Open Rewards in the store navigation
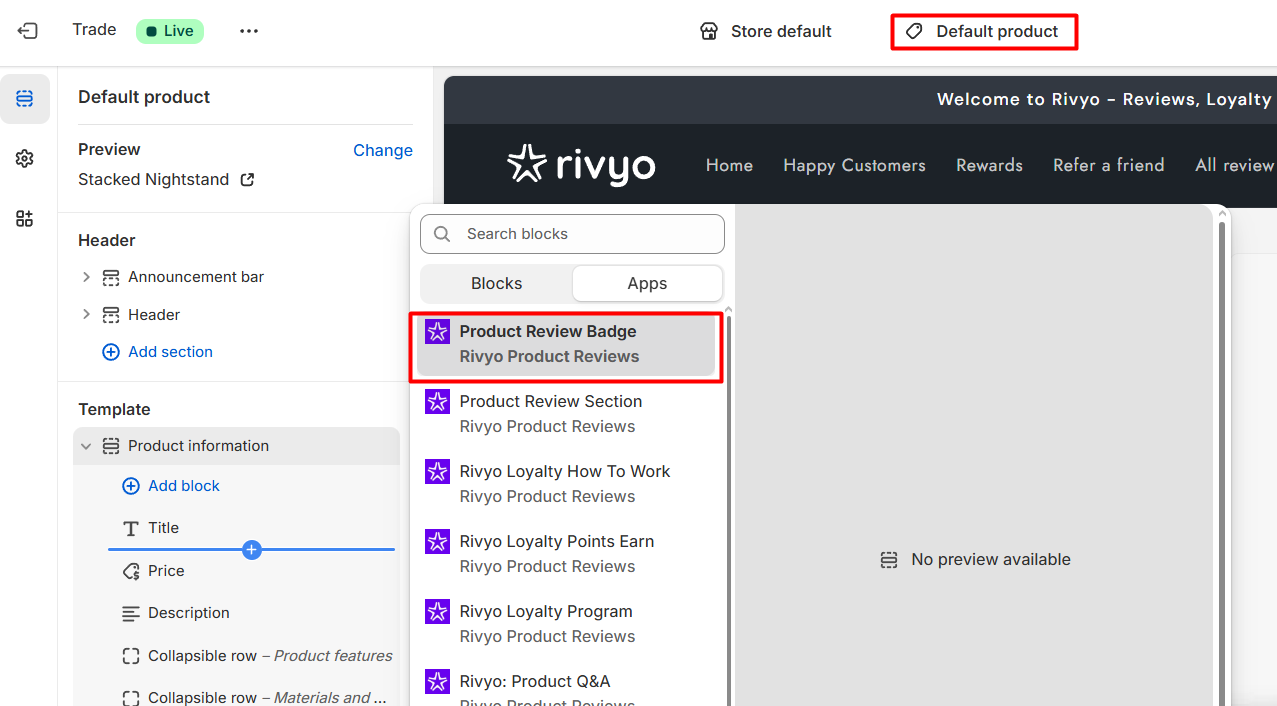The height and width of the screenshot is (706, 1277). point(989,165)
